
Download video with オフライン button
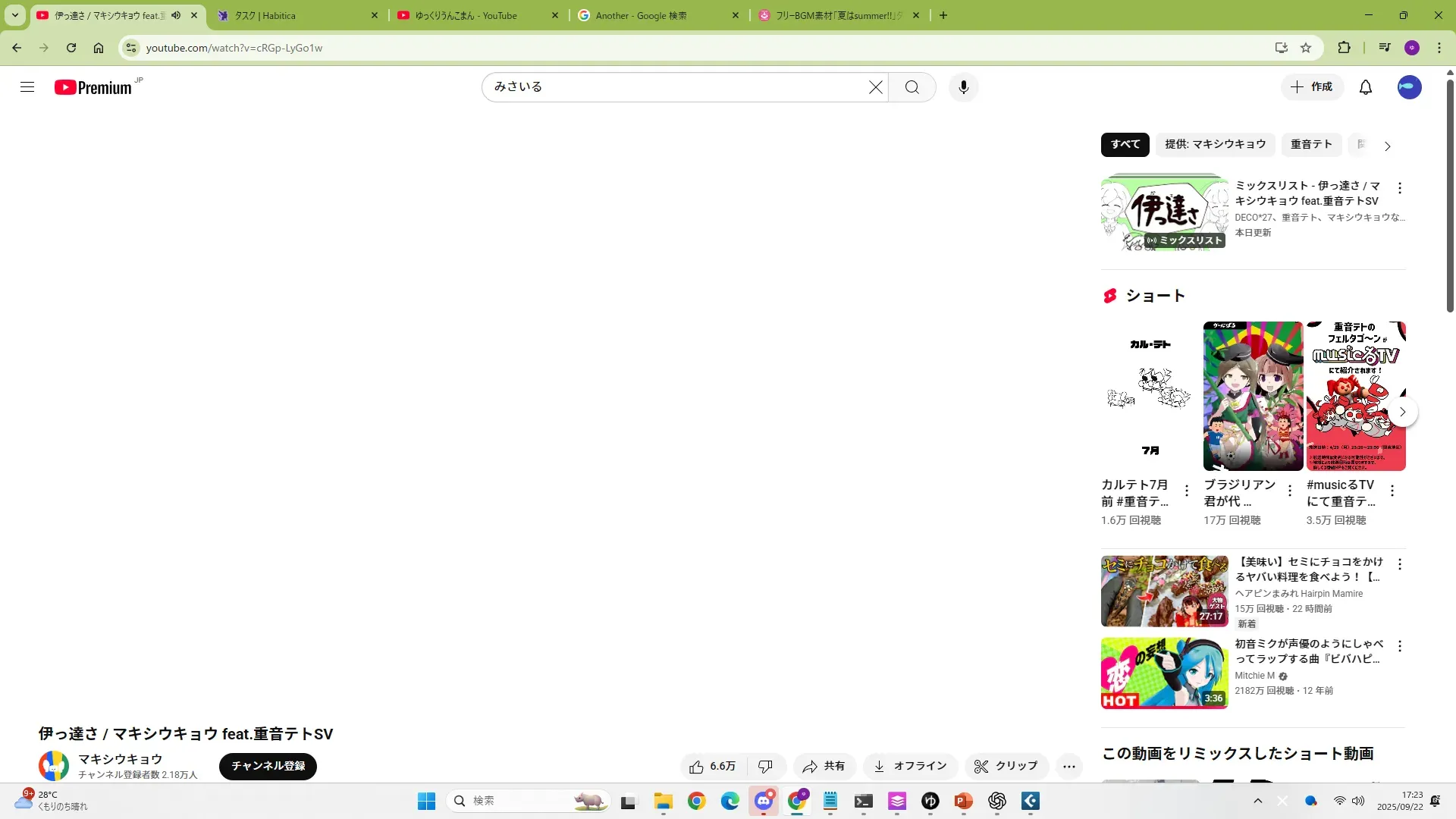(910, 766)
